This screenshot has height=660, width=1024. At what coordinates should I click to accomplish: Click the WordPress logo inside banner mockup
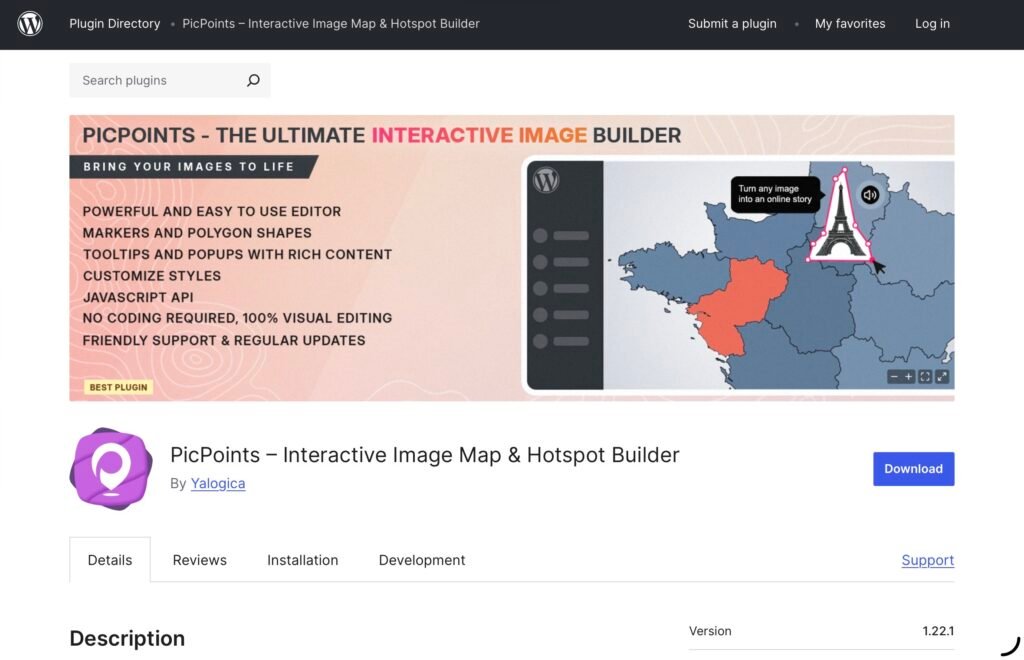(x=546, y=180)
